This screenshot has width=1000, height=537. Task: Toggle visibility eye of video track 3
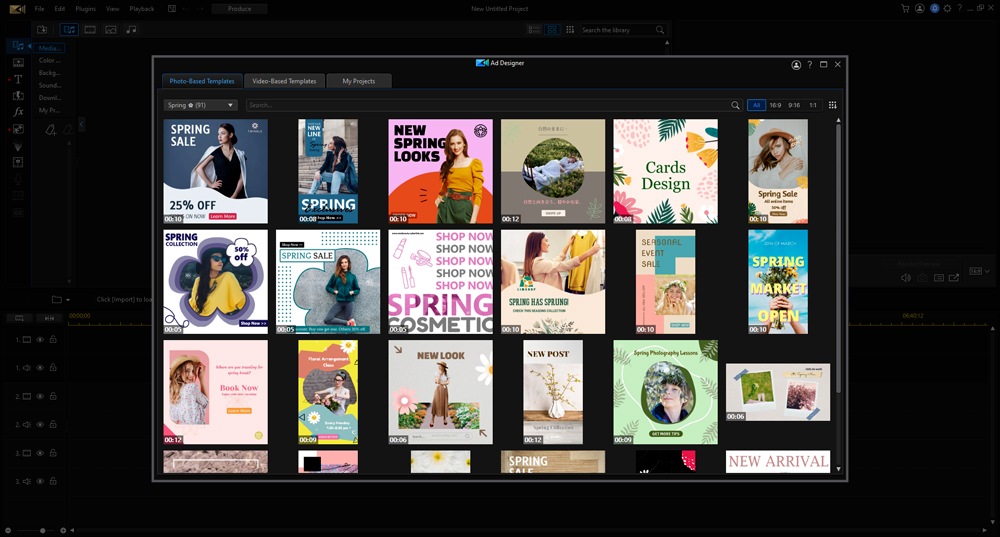(40, 453)
